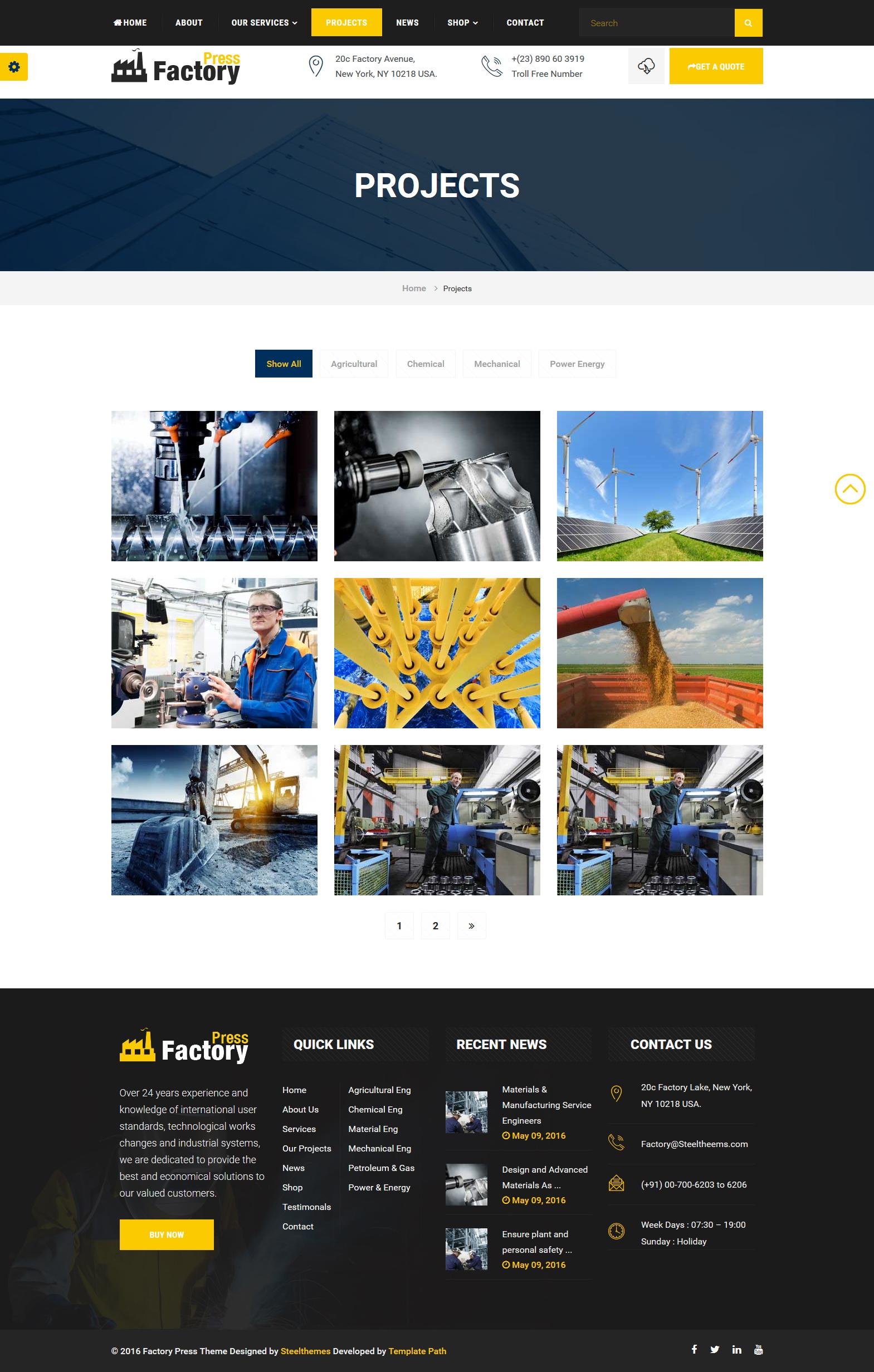Click the search magnifier button
Screen dimensions: 874x1372
click(748, 23)
